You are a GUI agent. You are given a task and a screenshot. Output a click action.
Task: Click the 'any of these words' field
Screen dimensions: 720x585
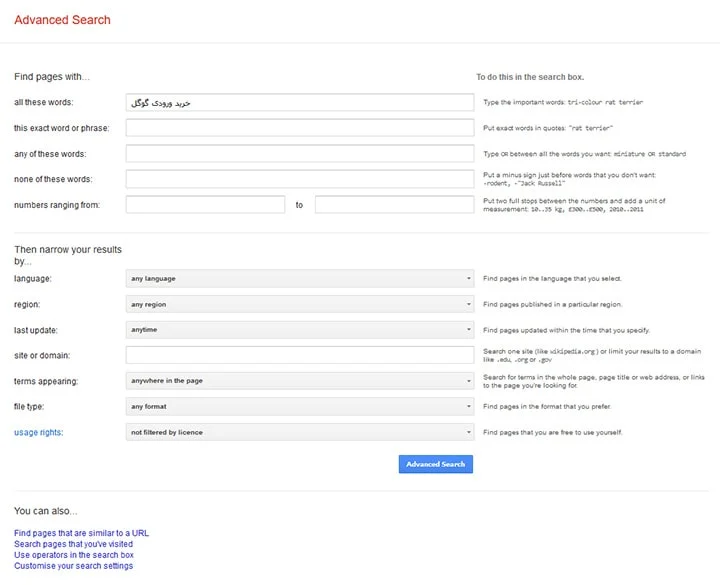point(300,153)
